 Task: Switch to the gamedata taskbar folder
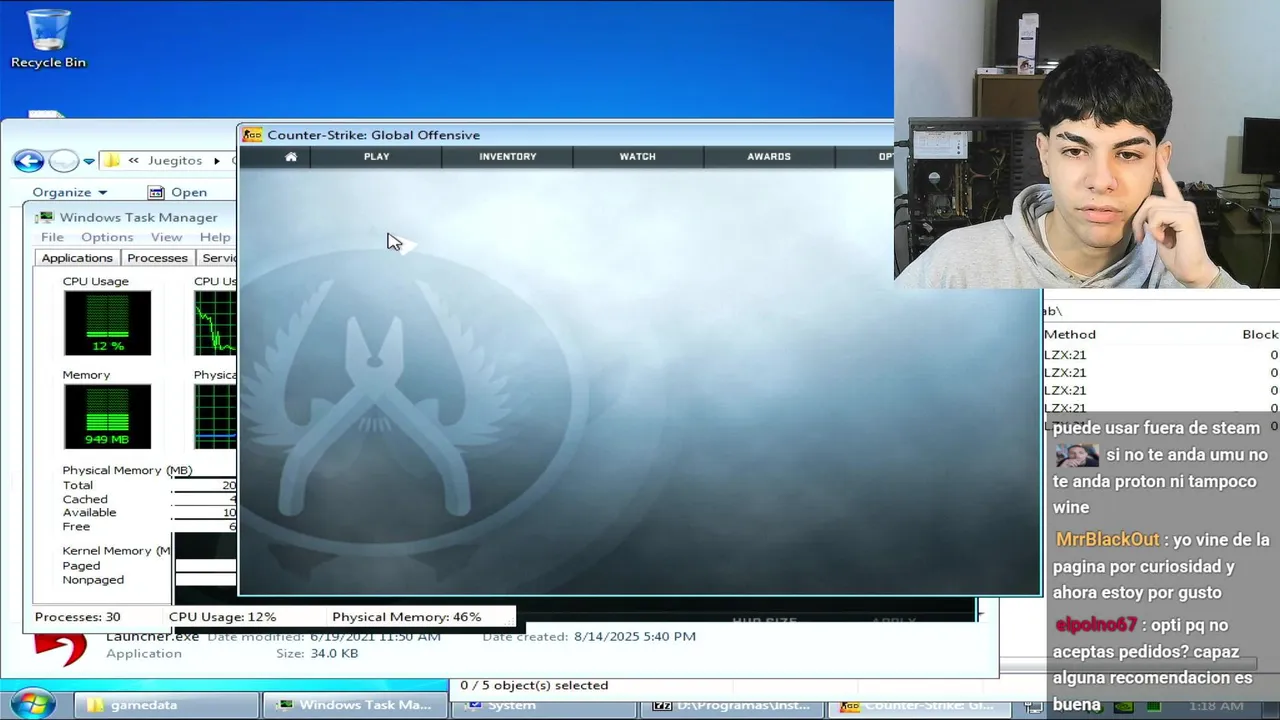[x=166, y=705]
